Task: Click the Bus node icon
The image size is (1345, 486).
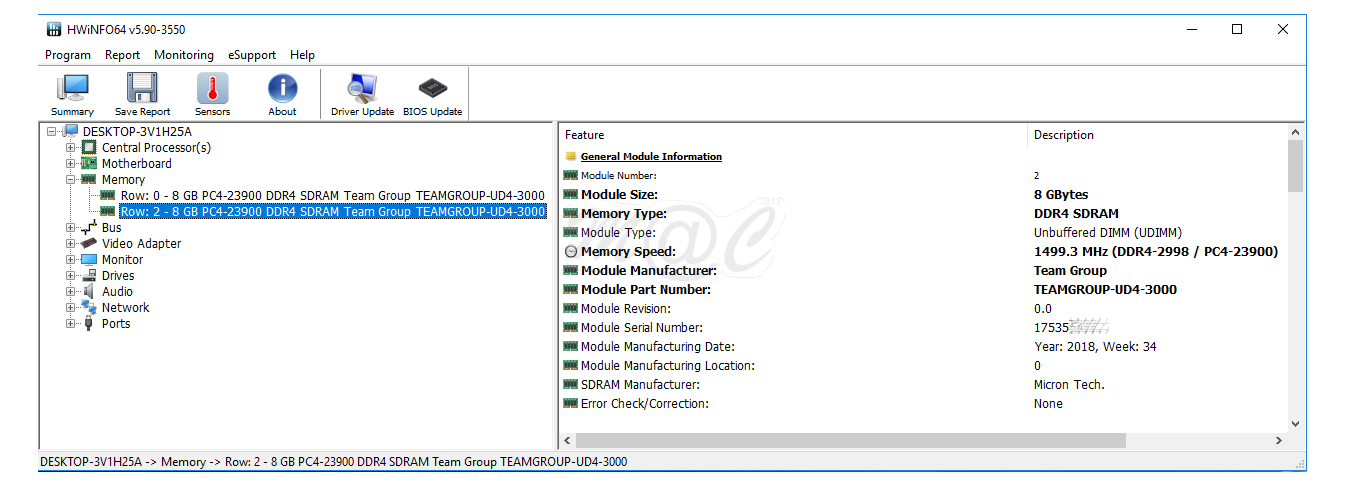Action: tap(89, 227)
